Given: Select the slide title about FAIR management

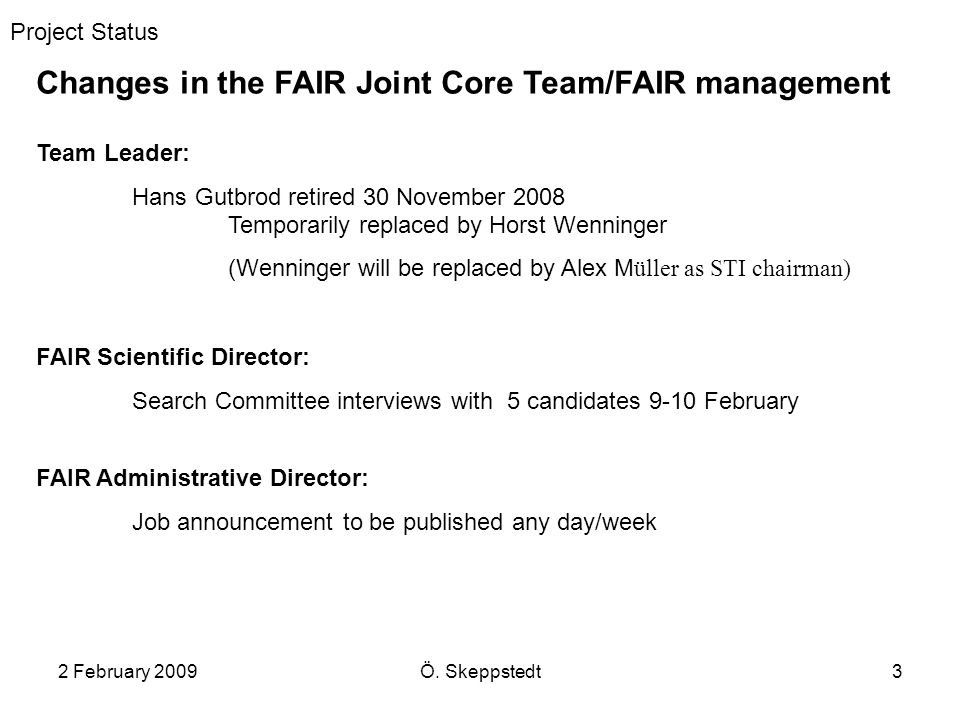Looking at the screenshot, I should tap(463, 83).
